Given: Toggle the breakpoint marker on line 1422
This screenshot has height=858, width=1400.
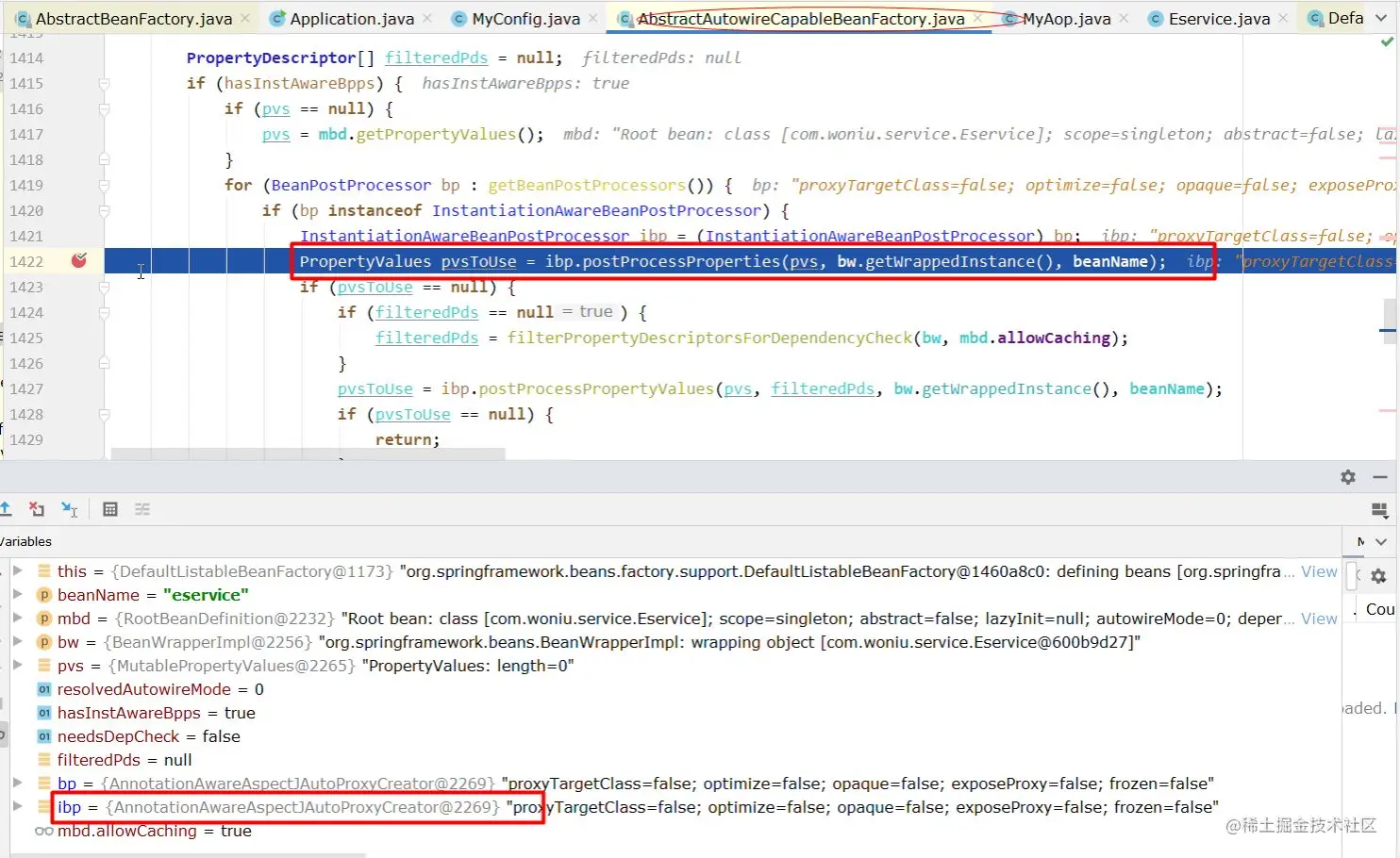Looking at the screenshot, I should 79,260.
